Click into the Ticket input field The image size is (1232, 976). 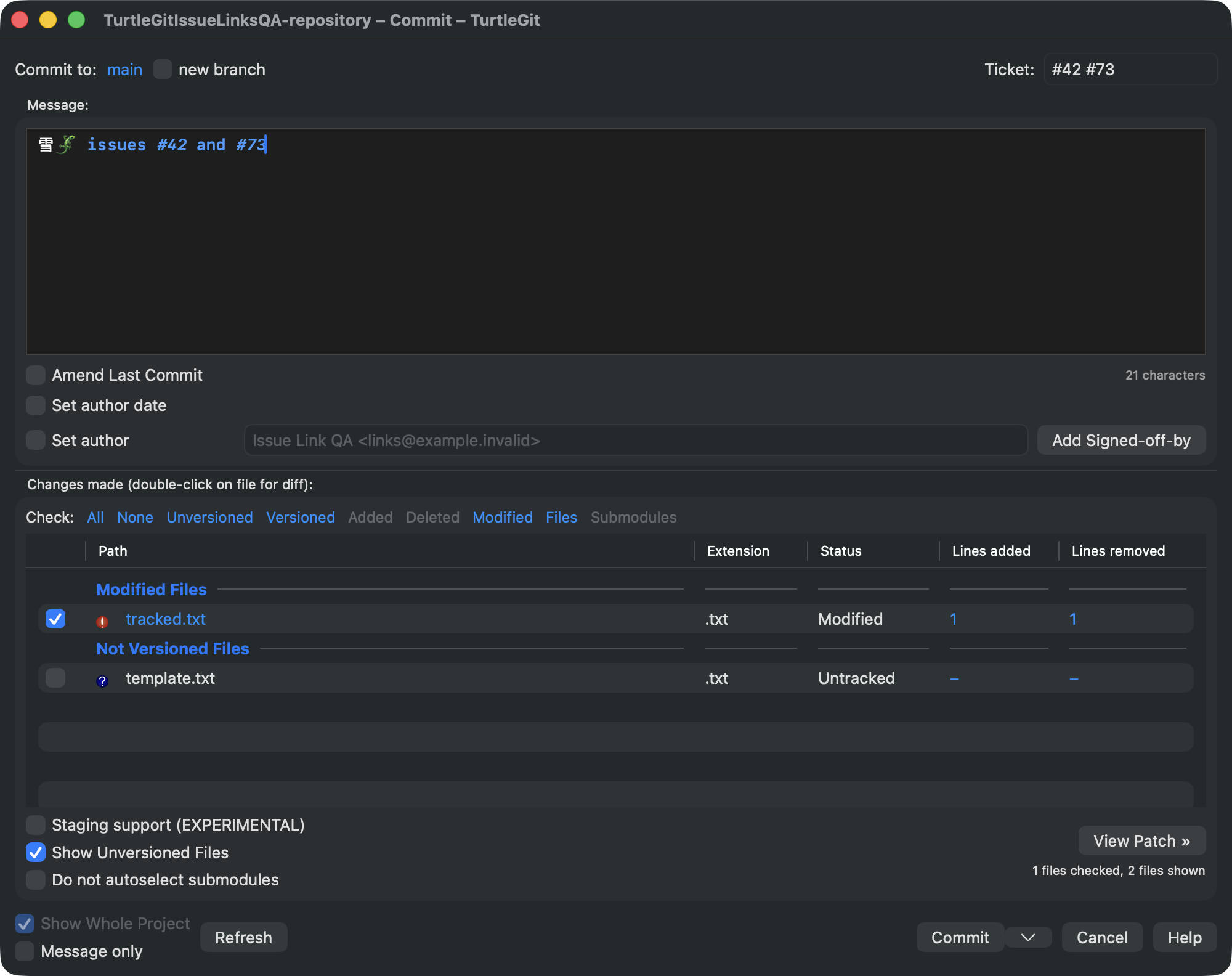[x=1130, y=69]
